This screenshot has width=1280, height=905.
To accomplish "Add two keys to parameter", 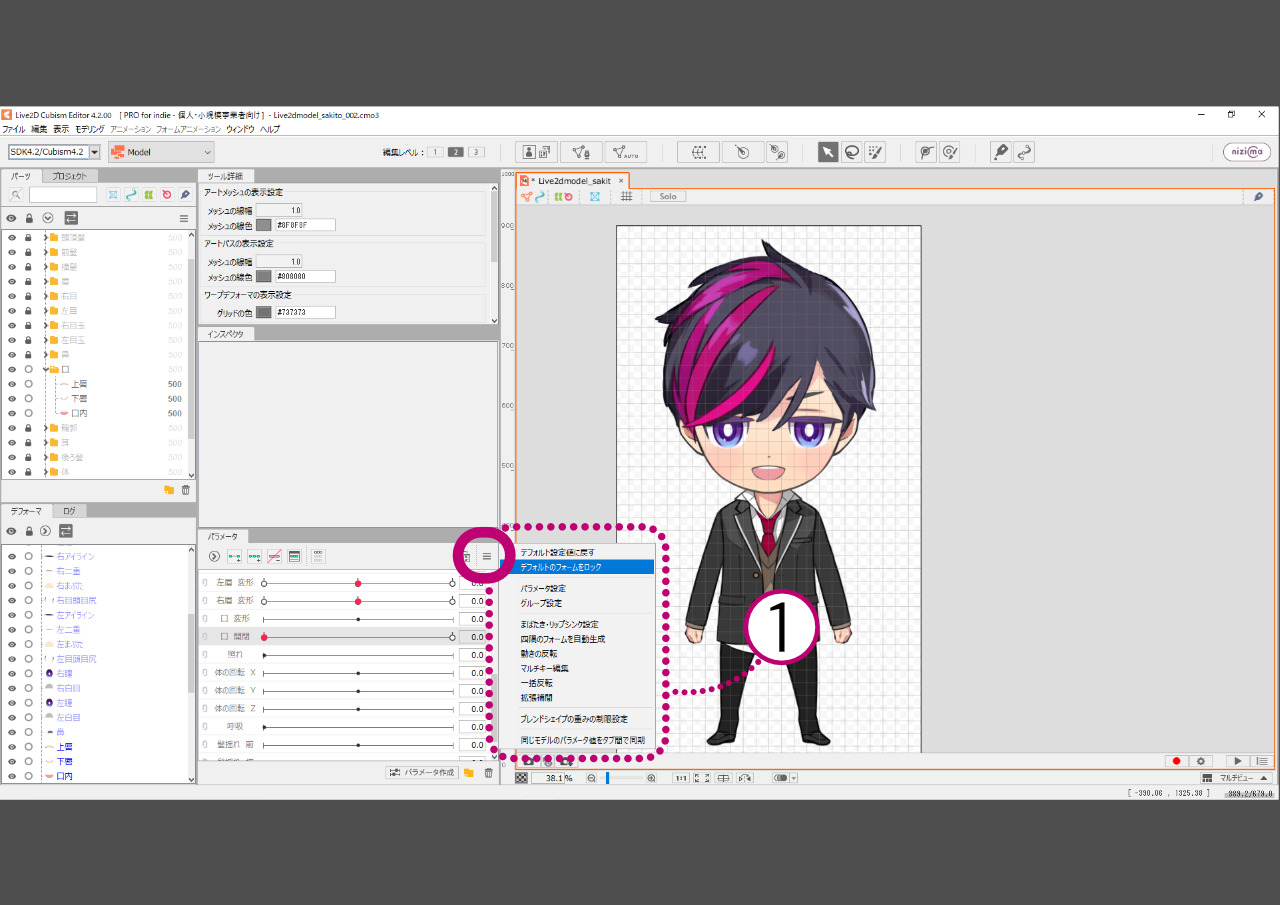I will [x=234, y=556].
